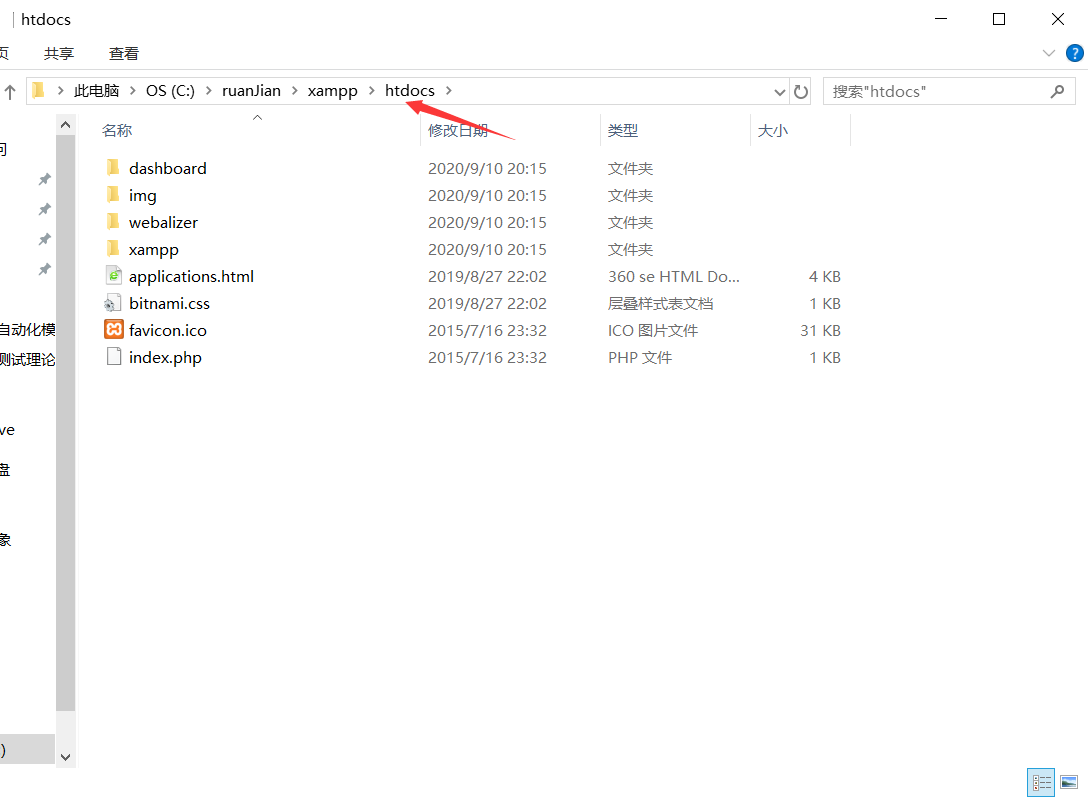Switch to large thumbnails view icon
The width and height of the screenshot is (1089, 798).
tap(1069, 783)
